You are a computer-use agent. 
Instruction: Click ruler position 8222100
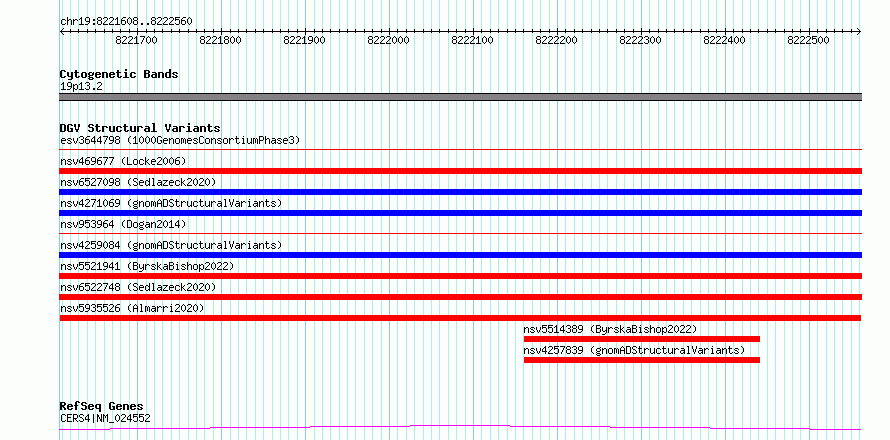click(473, 40)
